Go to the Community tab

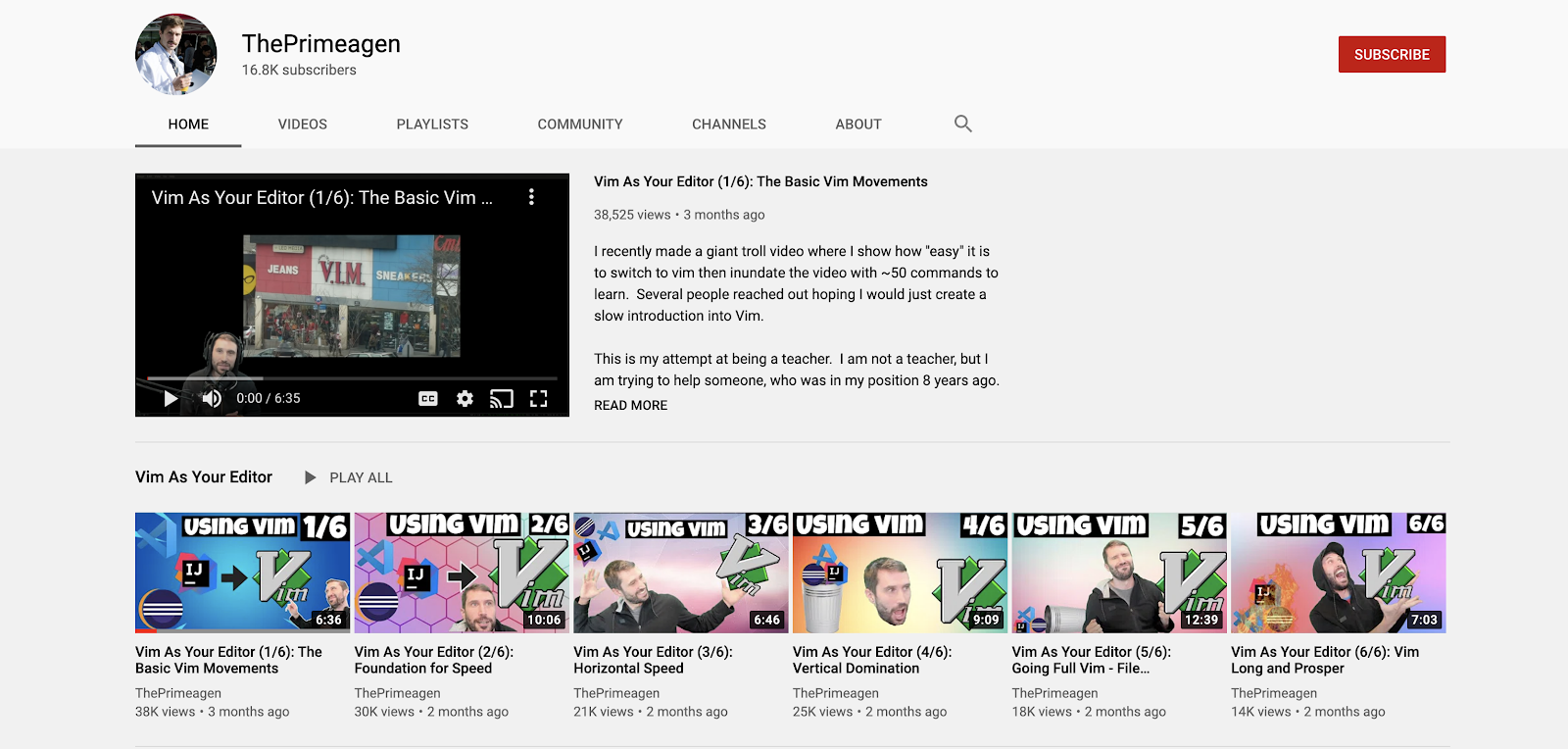pyautogui.click(x=580, y=125)
